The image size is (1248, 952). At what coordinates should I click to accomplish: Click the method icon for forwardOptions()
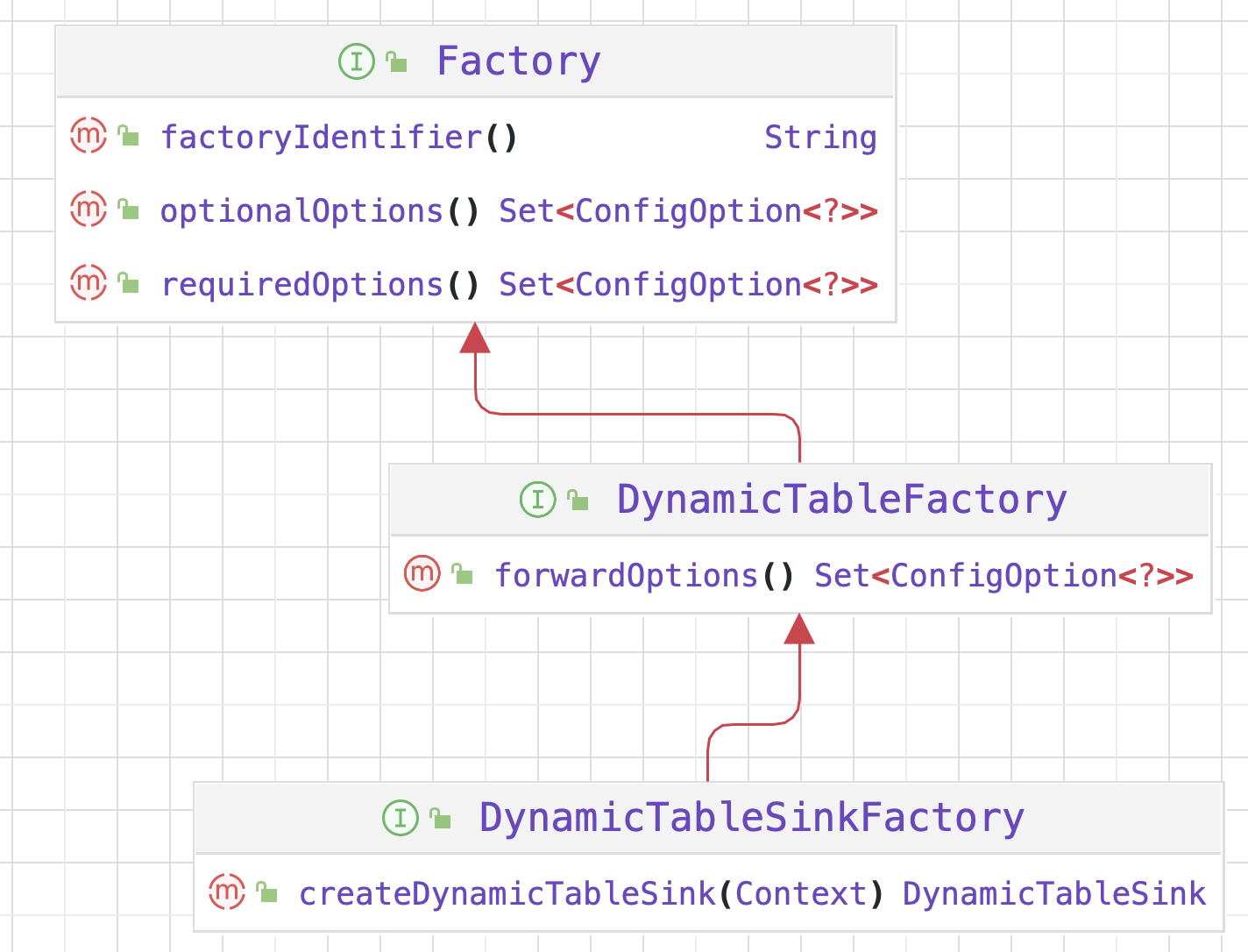click(422, 574)
